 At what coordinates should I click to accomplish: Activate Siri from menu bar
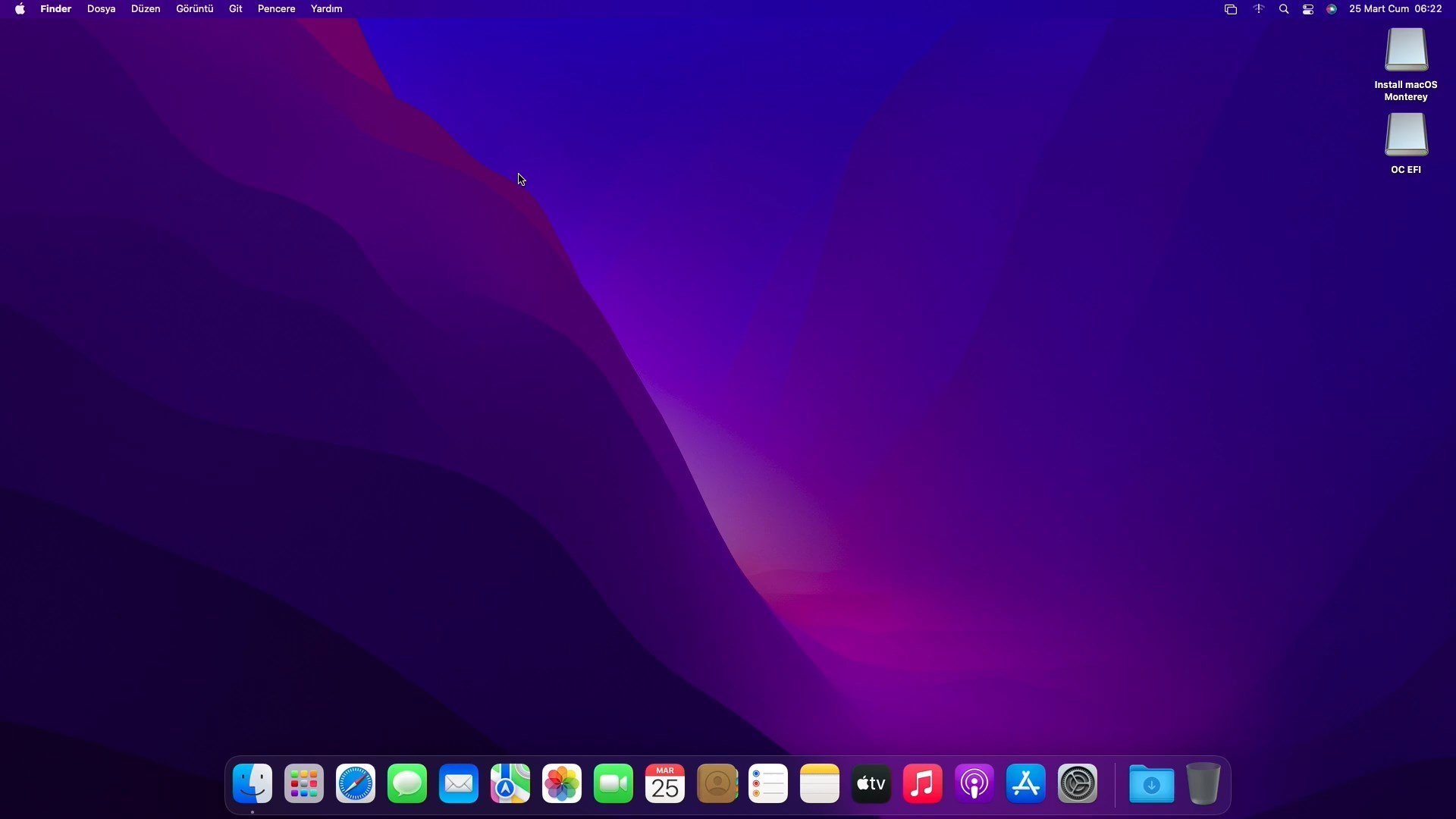[1332, 9]
